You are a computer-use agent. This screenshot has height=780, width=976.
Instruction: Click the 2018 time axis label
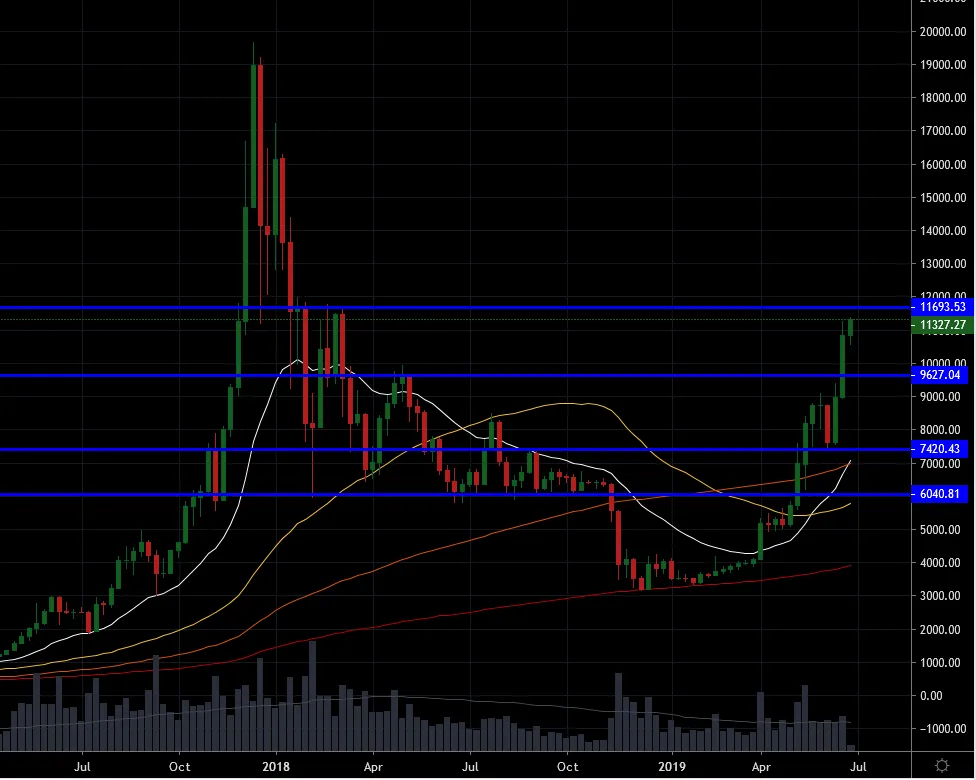(x=276, y=767)
